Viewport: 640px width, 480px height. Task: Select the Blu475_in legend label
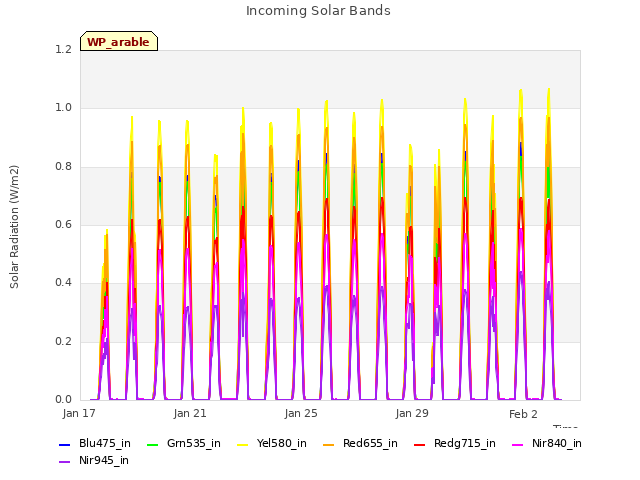[x=105, y=444]
